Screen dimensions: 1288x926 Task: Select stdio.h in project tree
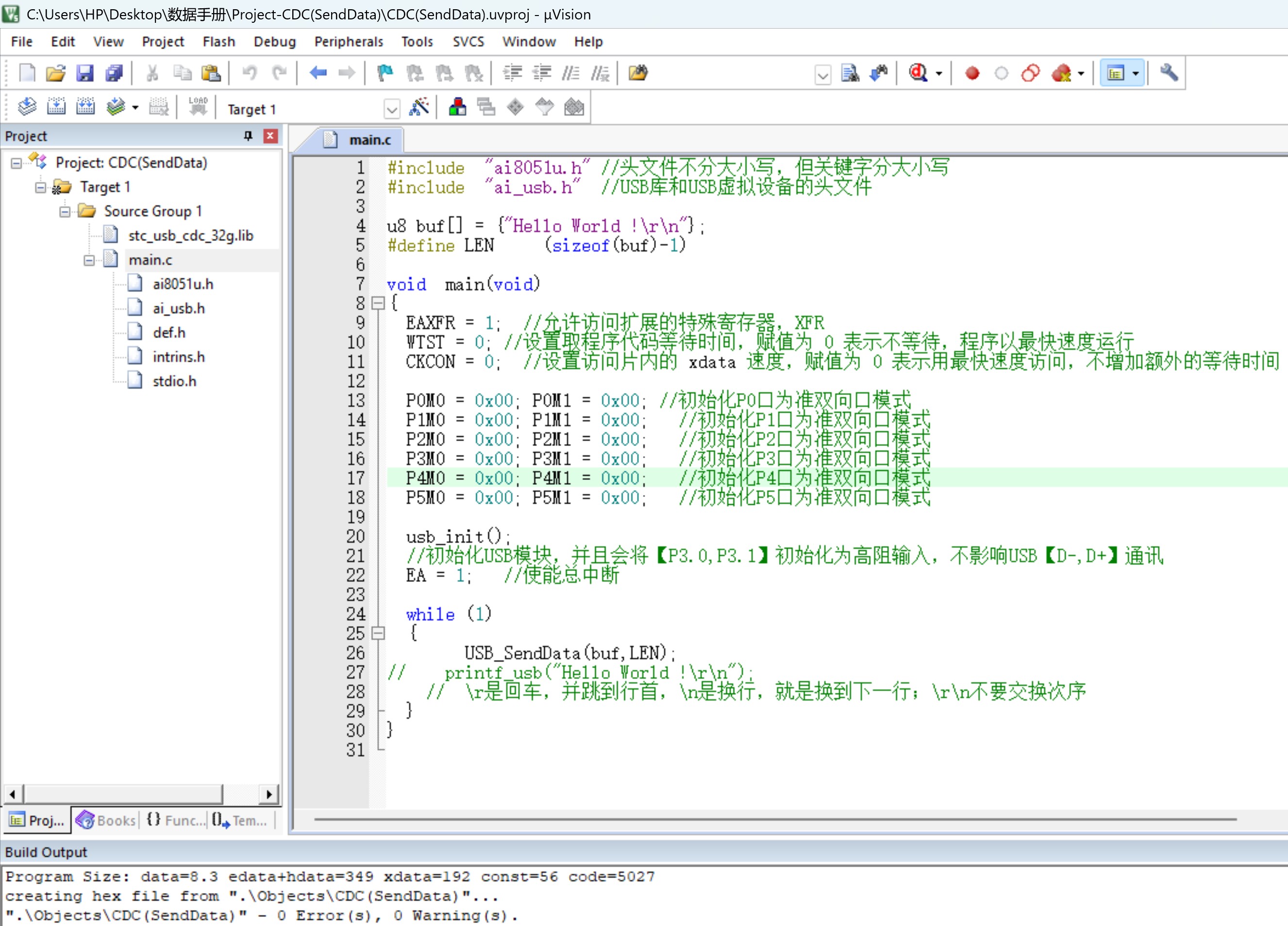click(x=174, y=381)
